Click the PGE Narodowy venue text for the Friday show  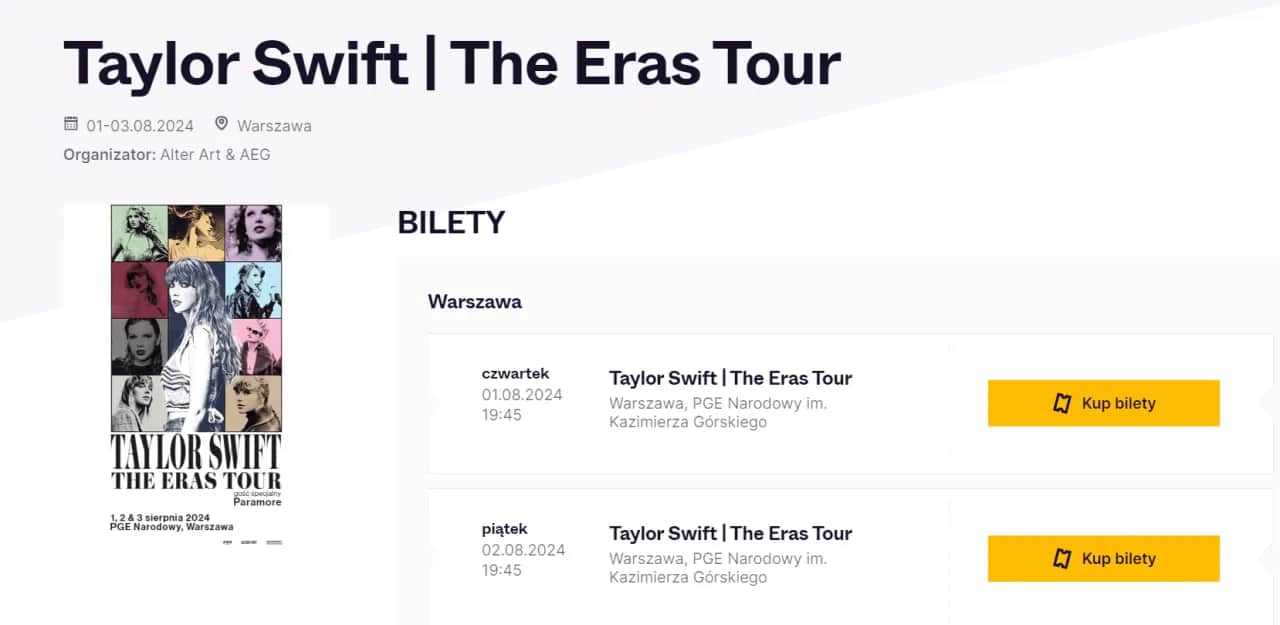tap(718, 567)
